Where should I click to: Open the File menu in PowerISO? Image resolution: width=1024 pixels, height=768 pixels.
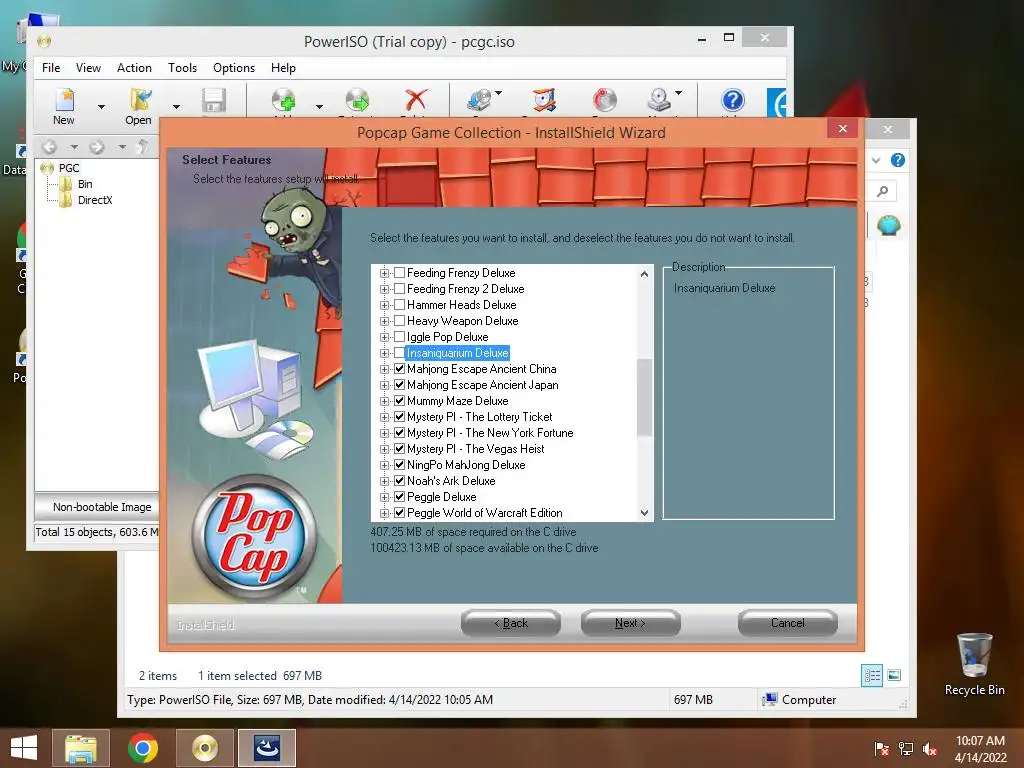[51, 67]
